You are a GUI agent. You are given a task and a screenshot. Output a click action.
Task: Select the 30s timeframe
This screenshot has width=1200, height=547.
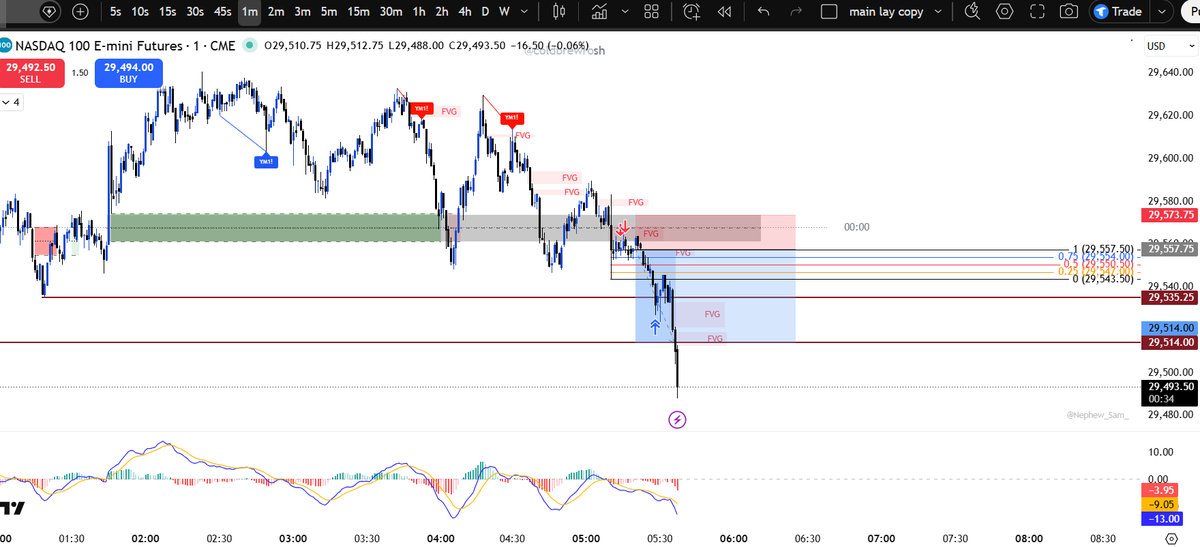(195, 12)
